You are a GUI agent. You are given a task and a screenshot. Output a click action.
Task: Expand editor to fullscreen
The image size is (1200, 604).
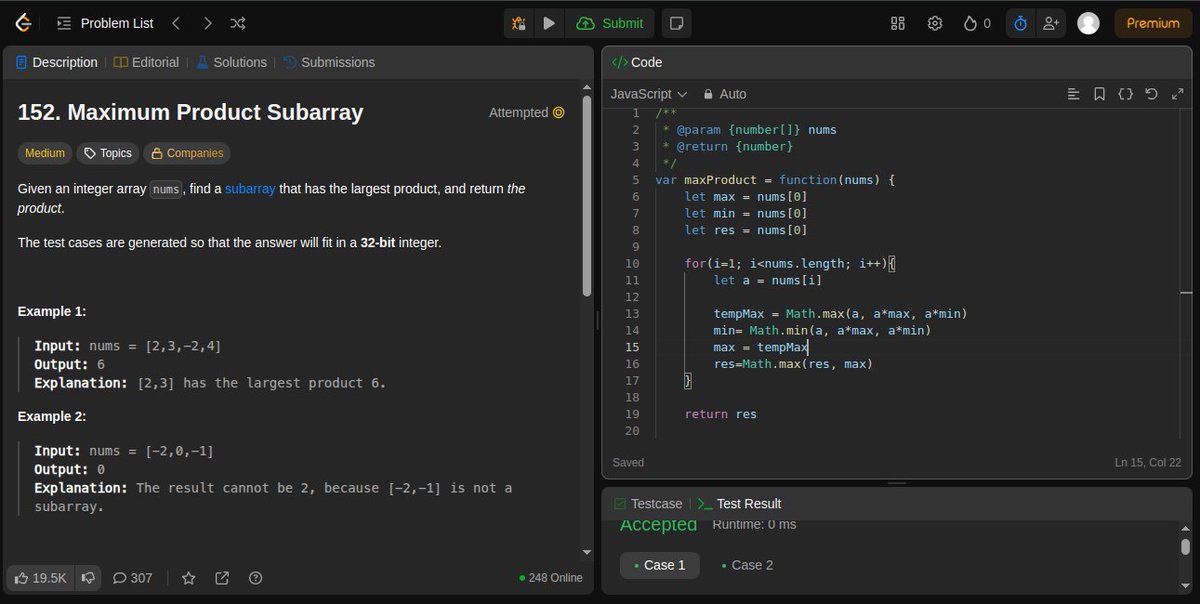pyautogui.click(x=1177, y=94)
